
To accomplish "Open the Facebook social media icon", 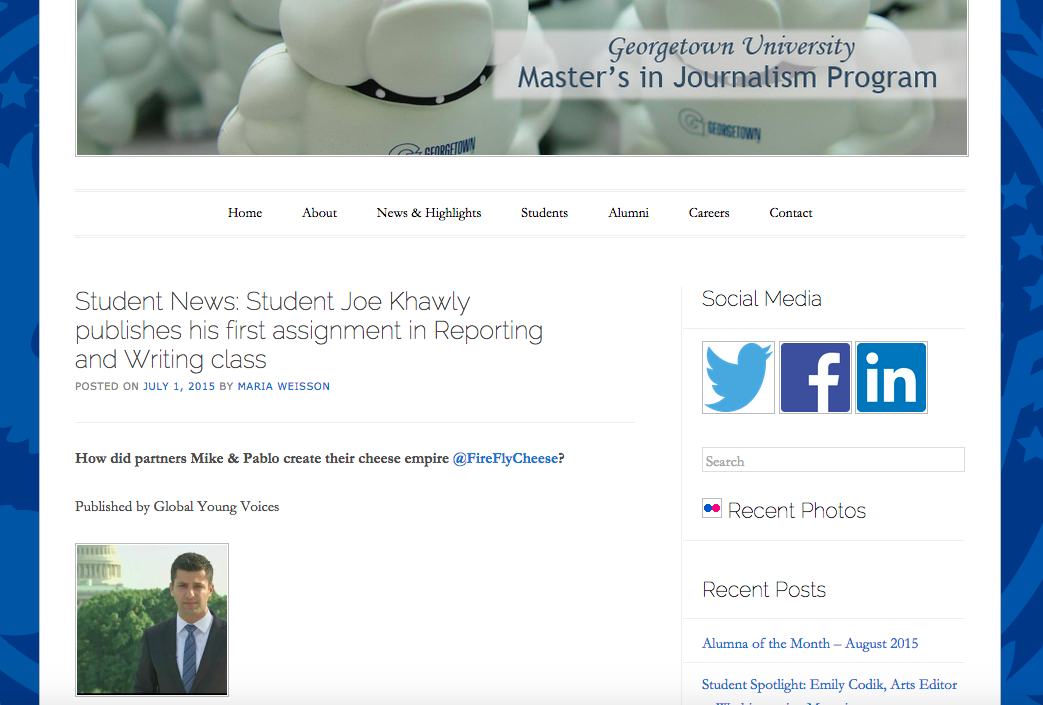I will (815, 377).
